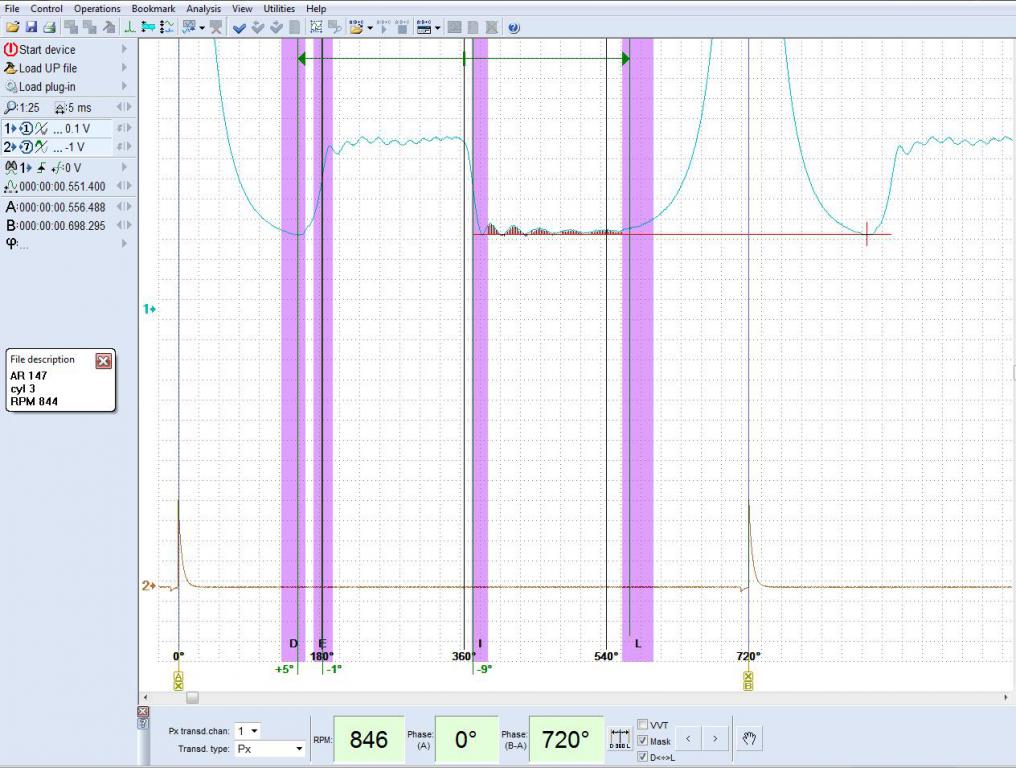Open the Utilities menu
Screen dimensions: 1016x768
279,8
